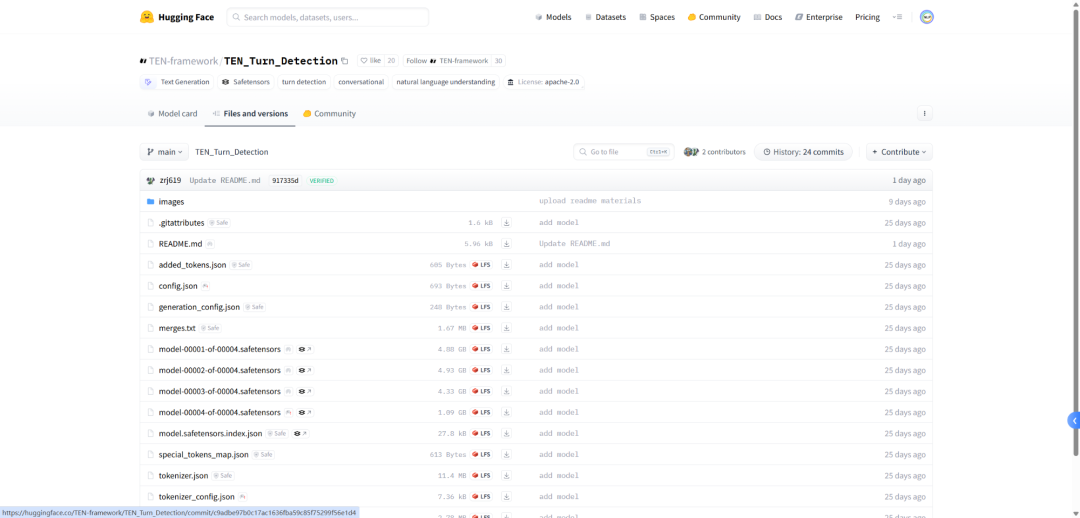Open the main branch dropdown
This screenshot has height=518, width=1080.
click(164, 152)
